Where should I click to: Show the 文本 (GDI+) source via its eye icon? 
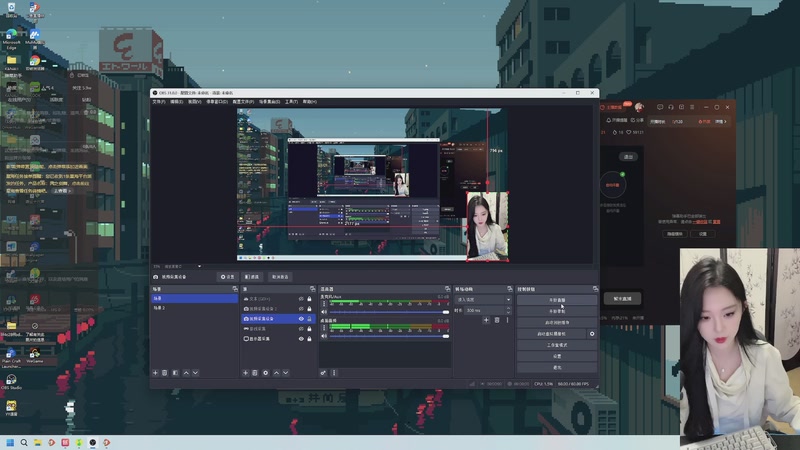(301, 299)
